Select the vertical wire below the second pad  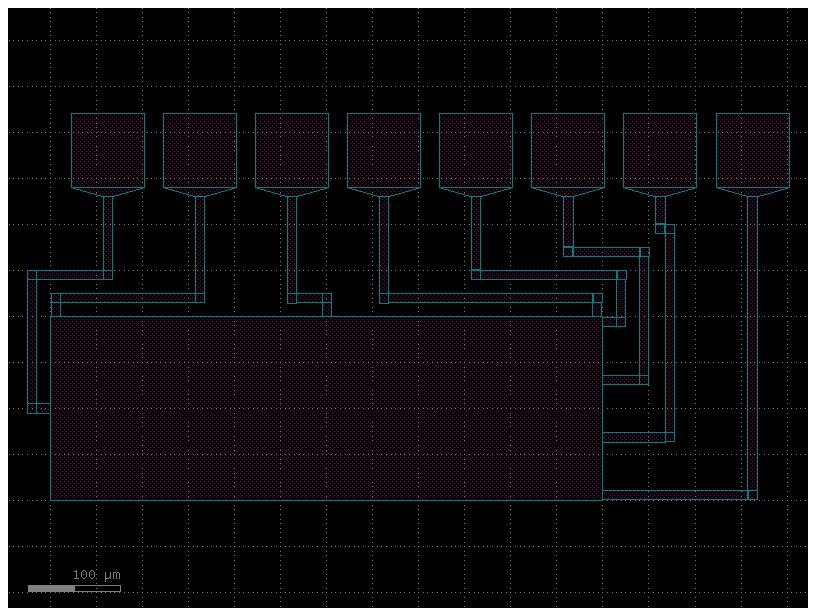pos(200,245)
